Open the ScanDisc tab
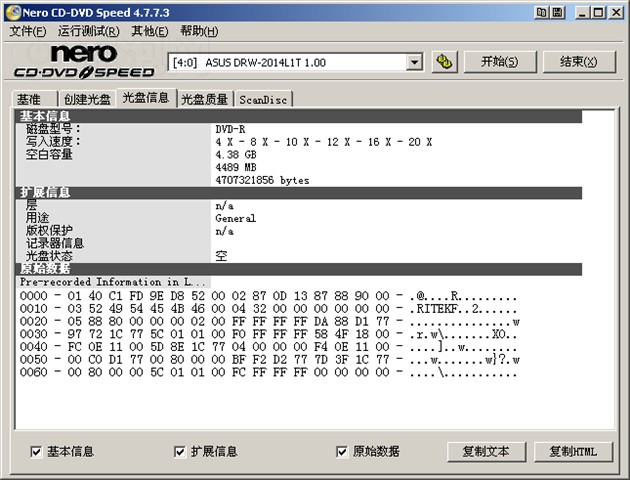Screen dimensions: 630x480 tap(263, 99)
